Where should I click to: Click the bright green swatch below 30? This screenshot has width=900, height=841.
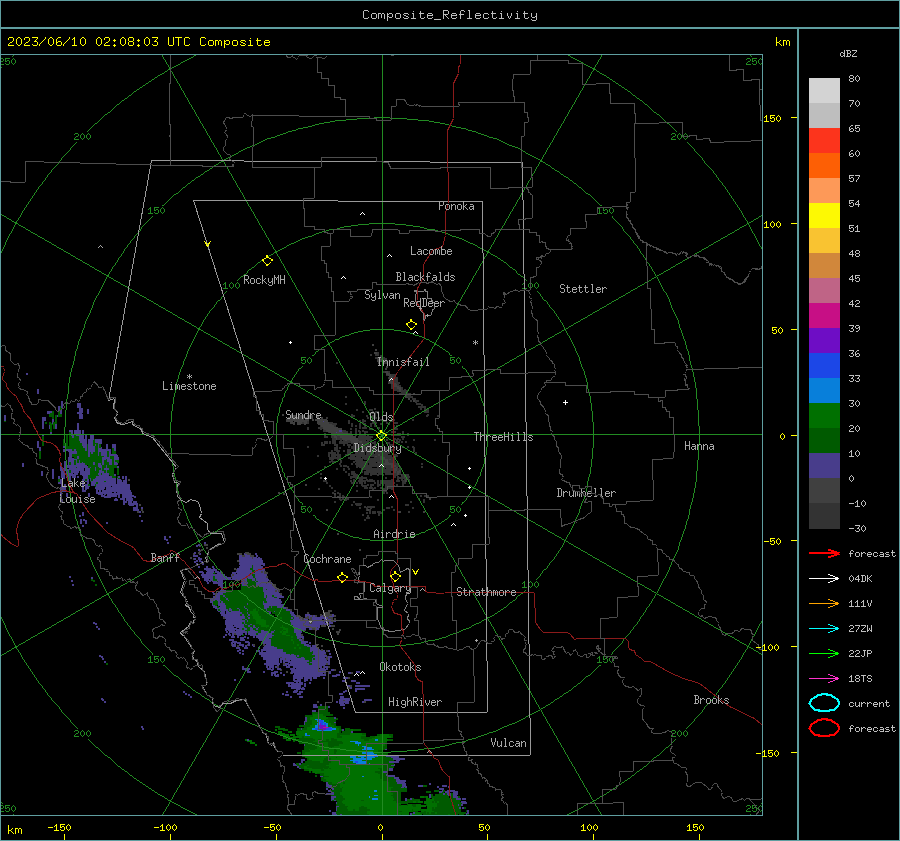[x=824, y=416]
